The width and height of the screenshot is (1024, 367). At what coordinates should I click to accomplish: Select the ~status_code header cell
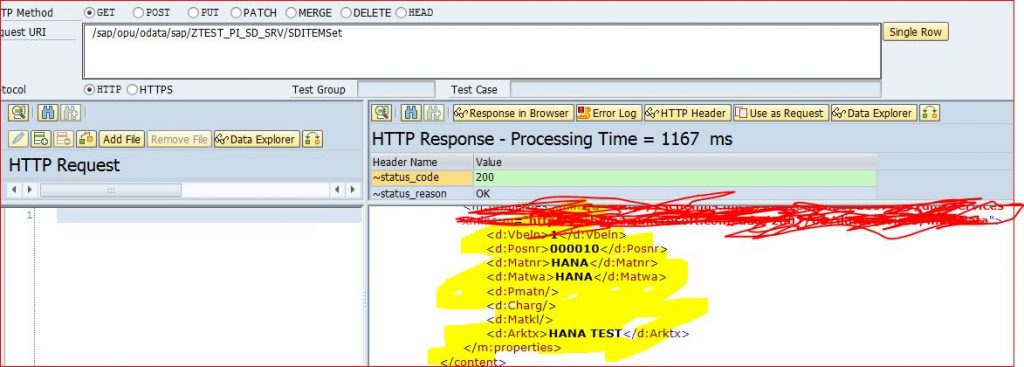pos(422,178)
